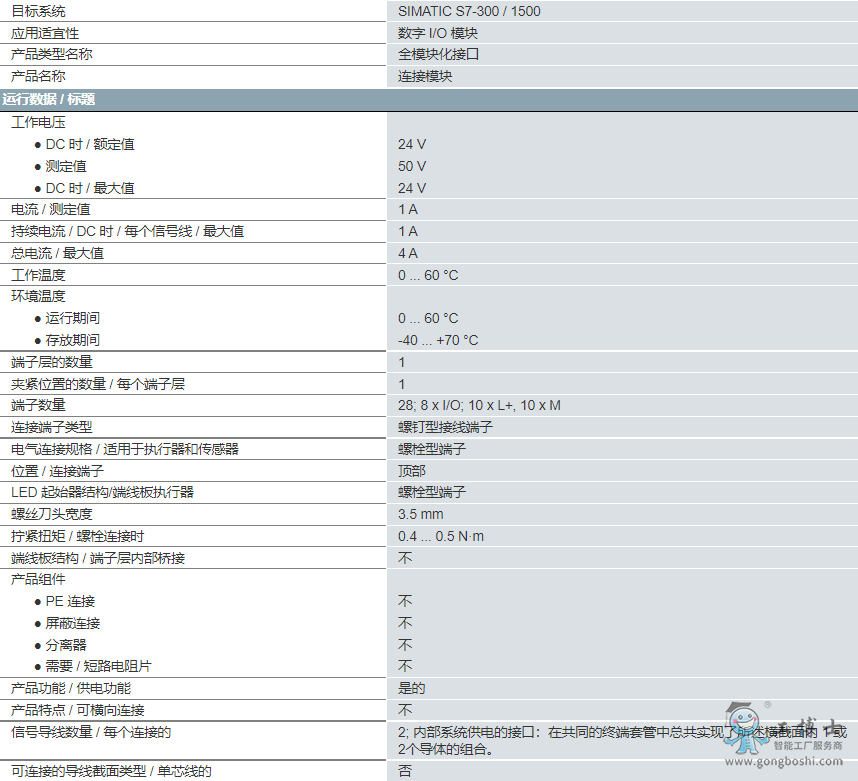The height and width of the screenshot is (781, 858).
Task: Select the 数字 I/O 模块 value cell
Action: pyautogui.click(x=438, y=33)
